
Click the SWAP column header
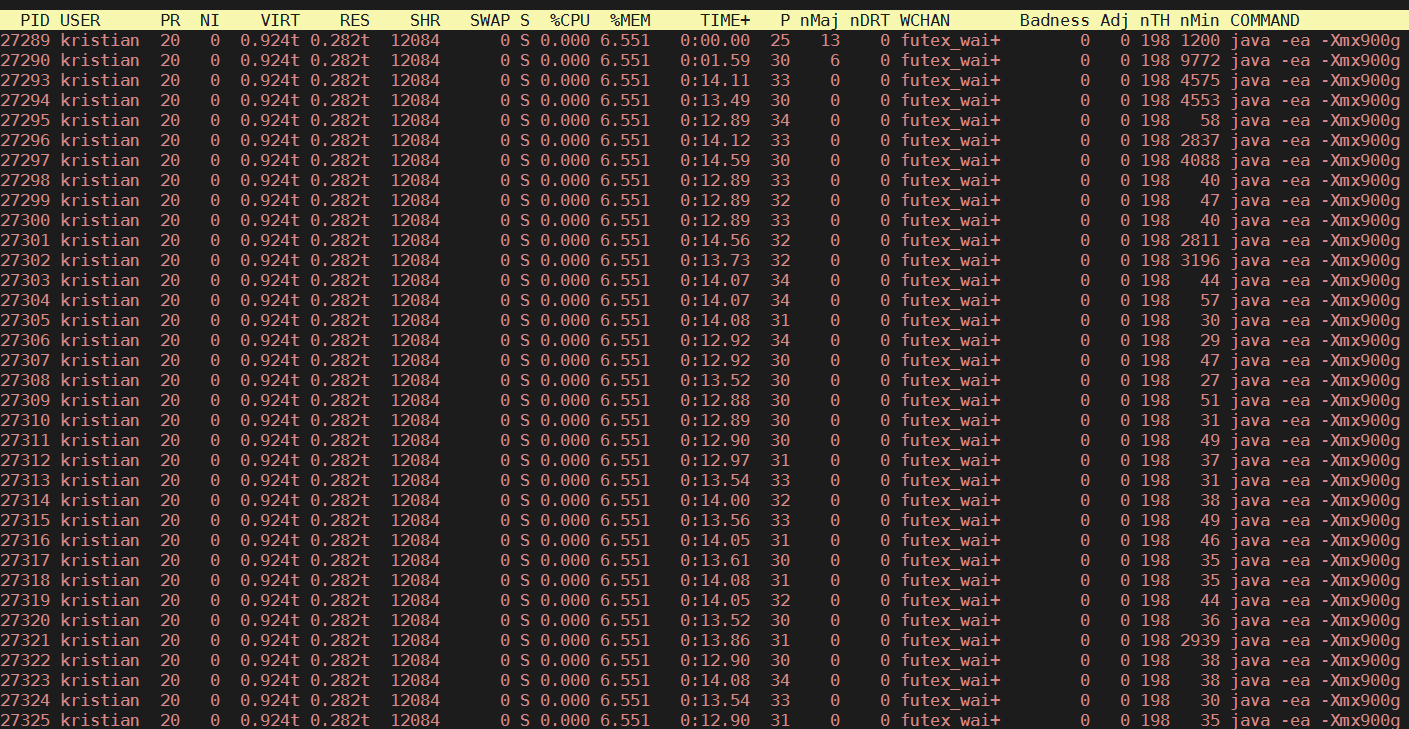[x=490, y=20]
